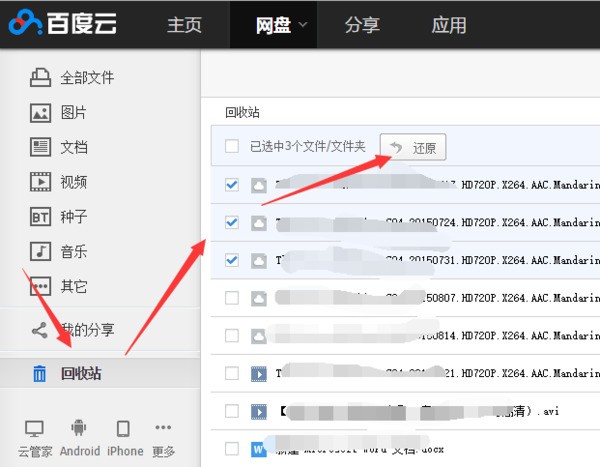Click the 图片 picture icon

click(x=40, y=113)
